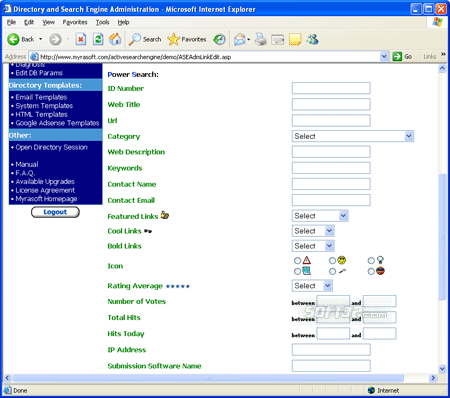Open Open Directory Session link

51,147
